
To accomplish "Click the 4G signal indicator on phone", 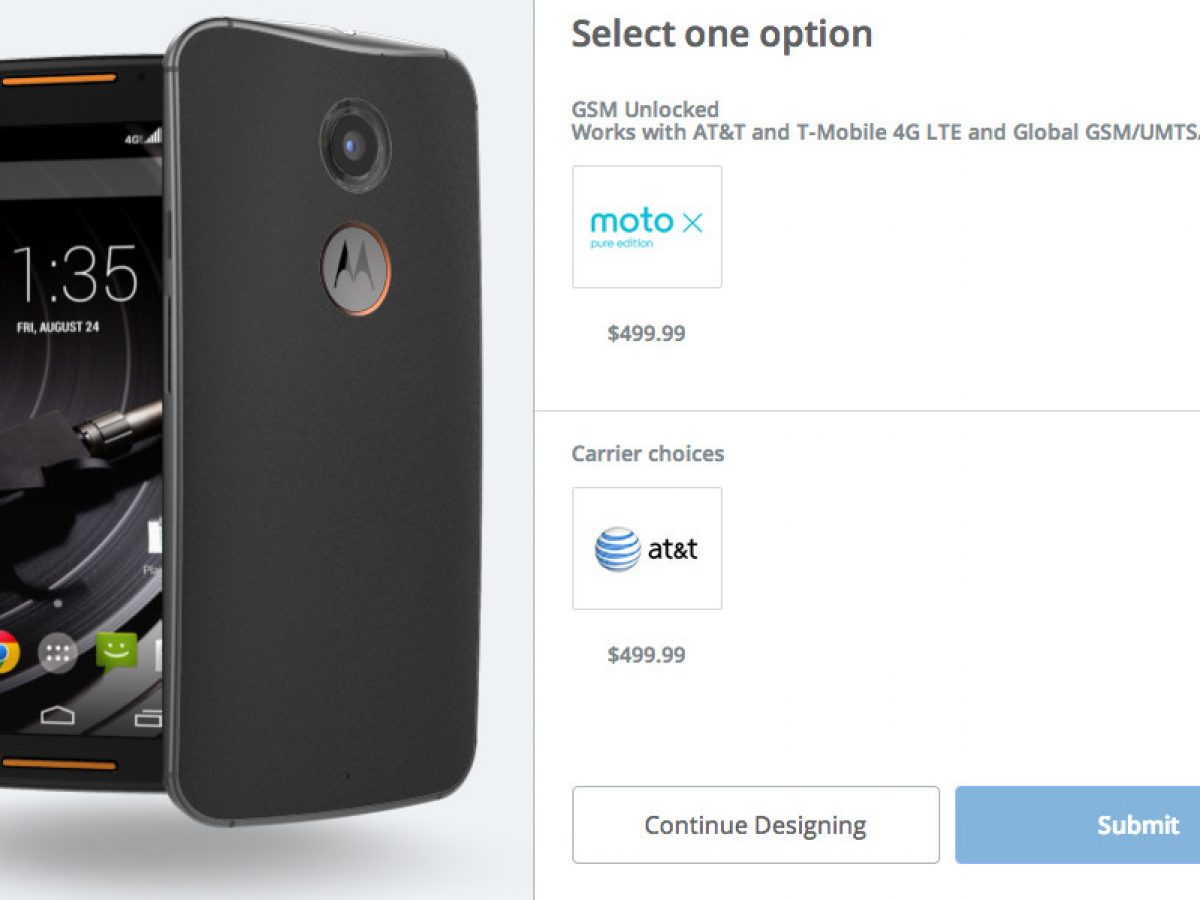I will (x=136, y=139).
